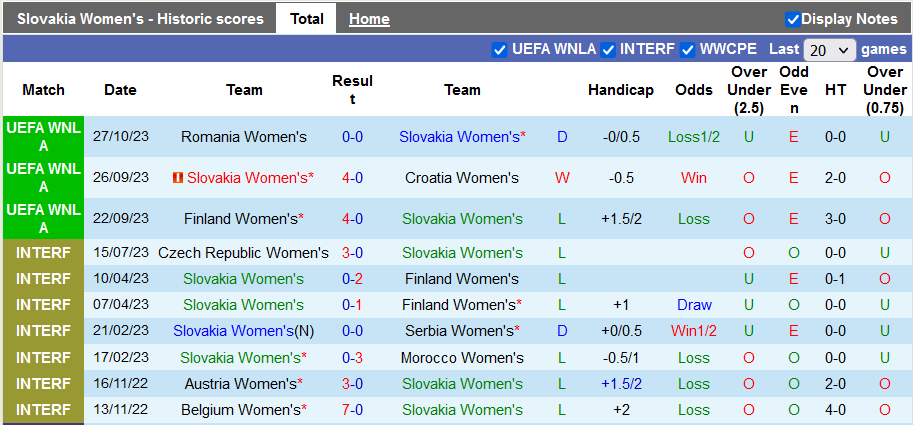Toggle the WWCPE checkbox

pyautogui.click(x=688, y=49)
